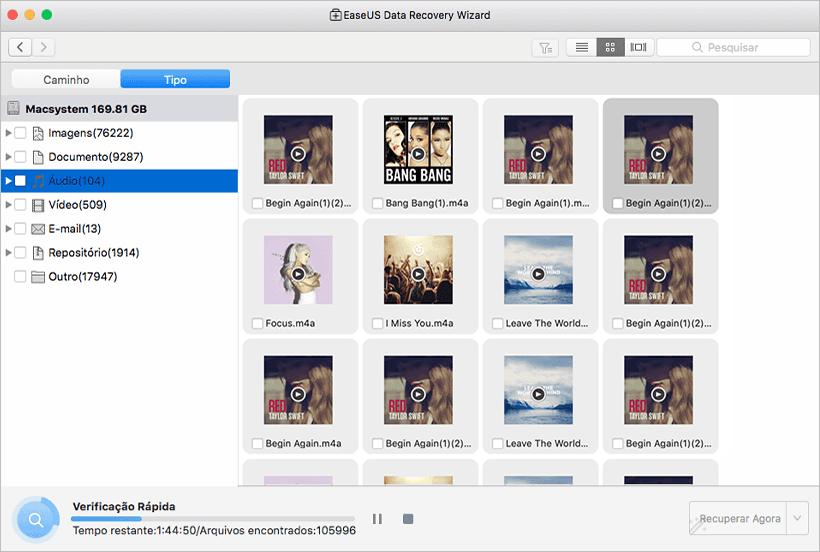Image resolution: width=820 pixels, height=552 pixels.
Task: Open the filter options icon
Action: pyautogui.click(x=545, y=48)
